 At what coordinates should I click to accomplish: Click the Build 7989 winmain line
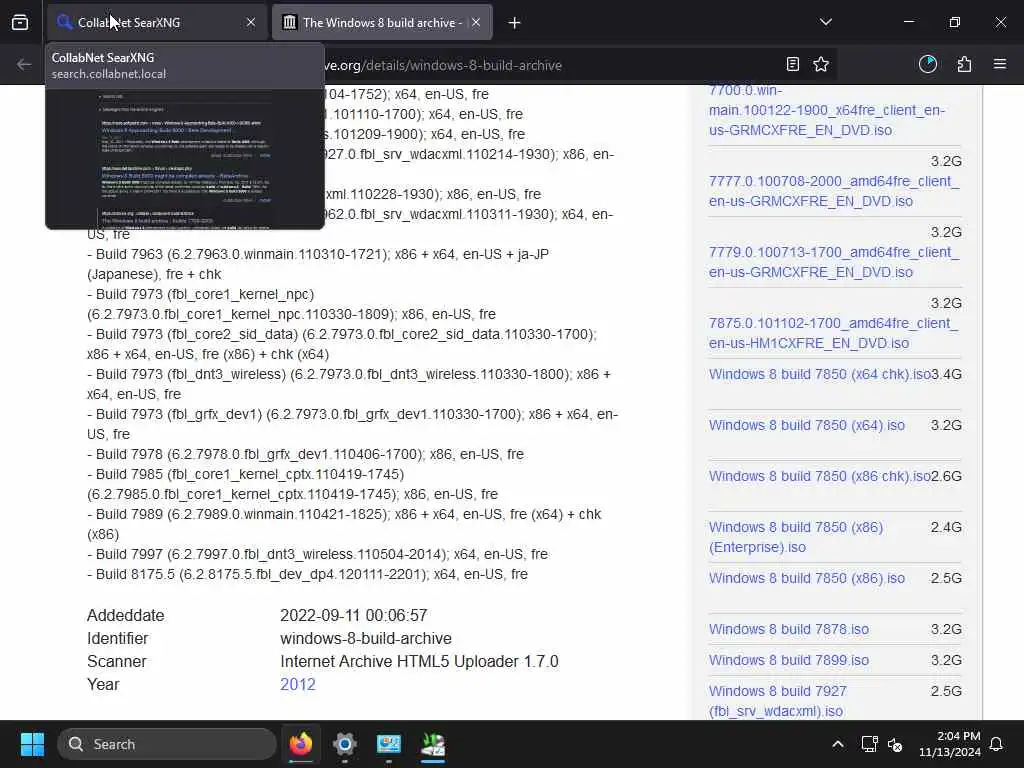coord(344,524)
